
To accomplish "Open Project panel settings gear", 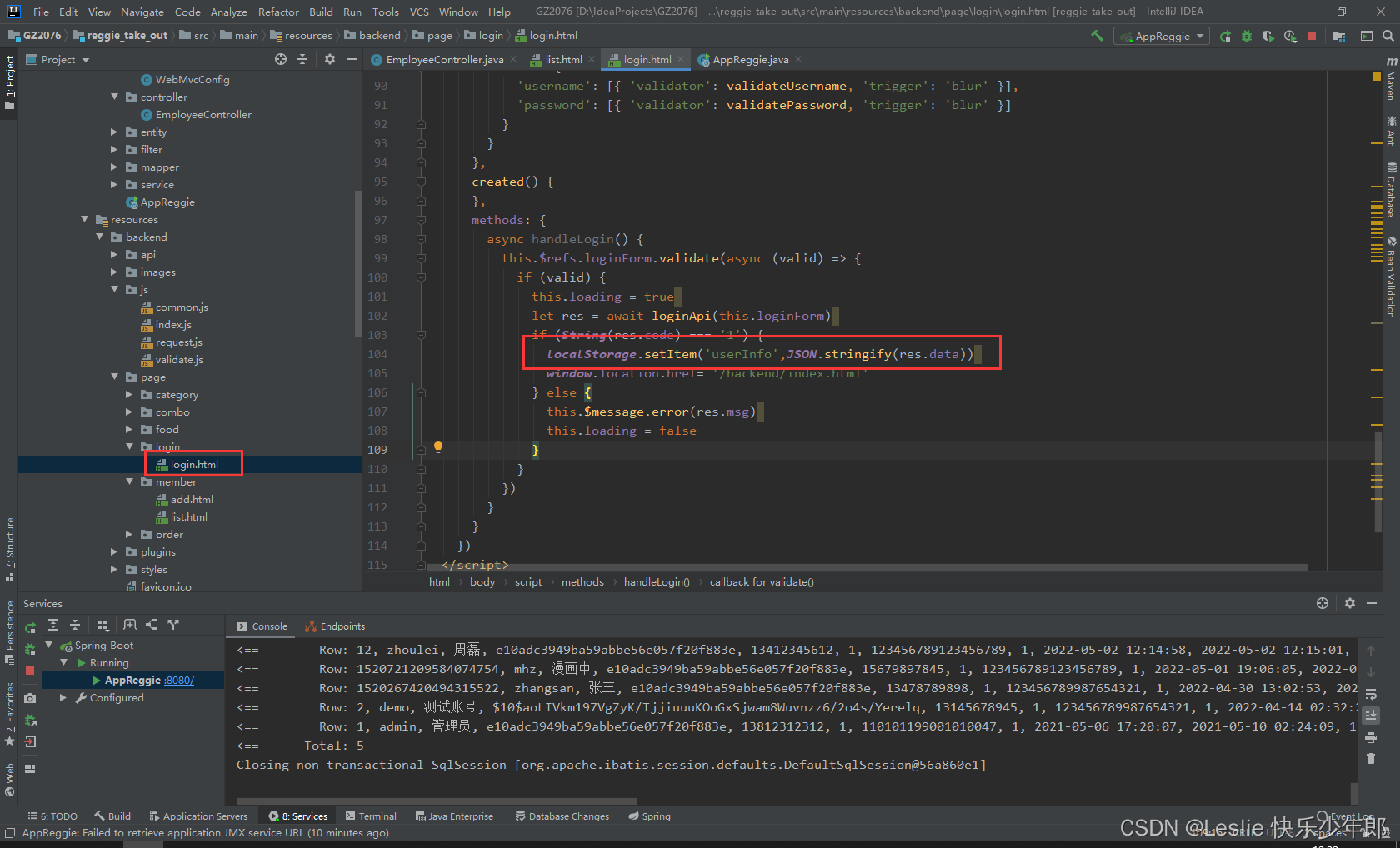I will (330, 59).
